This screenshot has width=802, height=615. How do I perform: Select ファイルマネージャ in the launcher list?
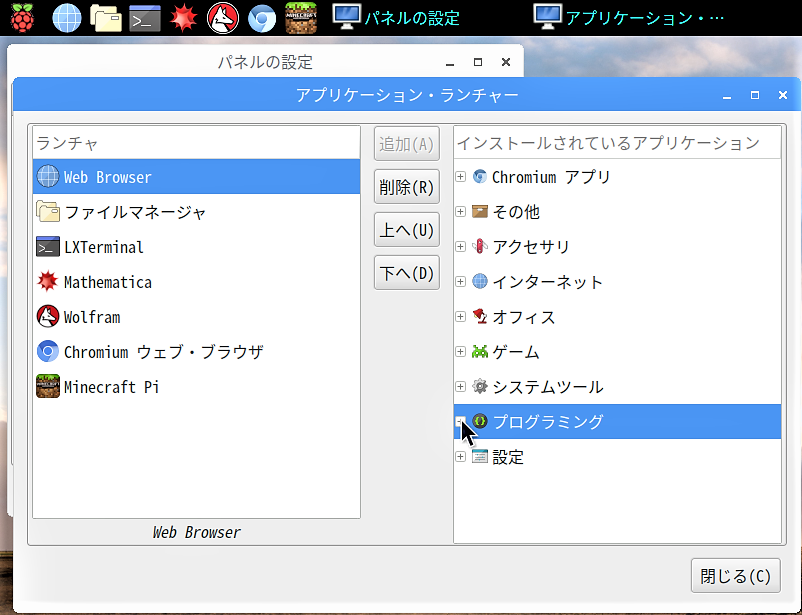click(x=196, y=212)
